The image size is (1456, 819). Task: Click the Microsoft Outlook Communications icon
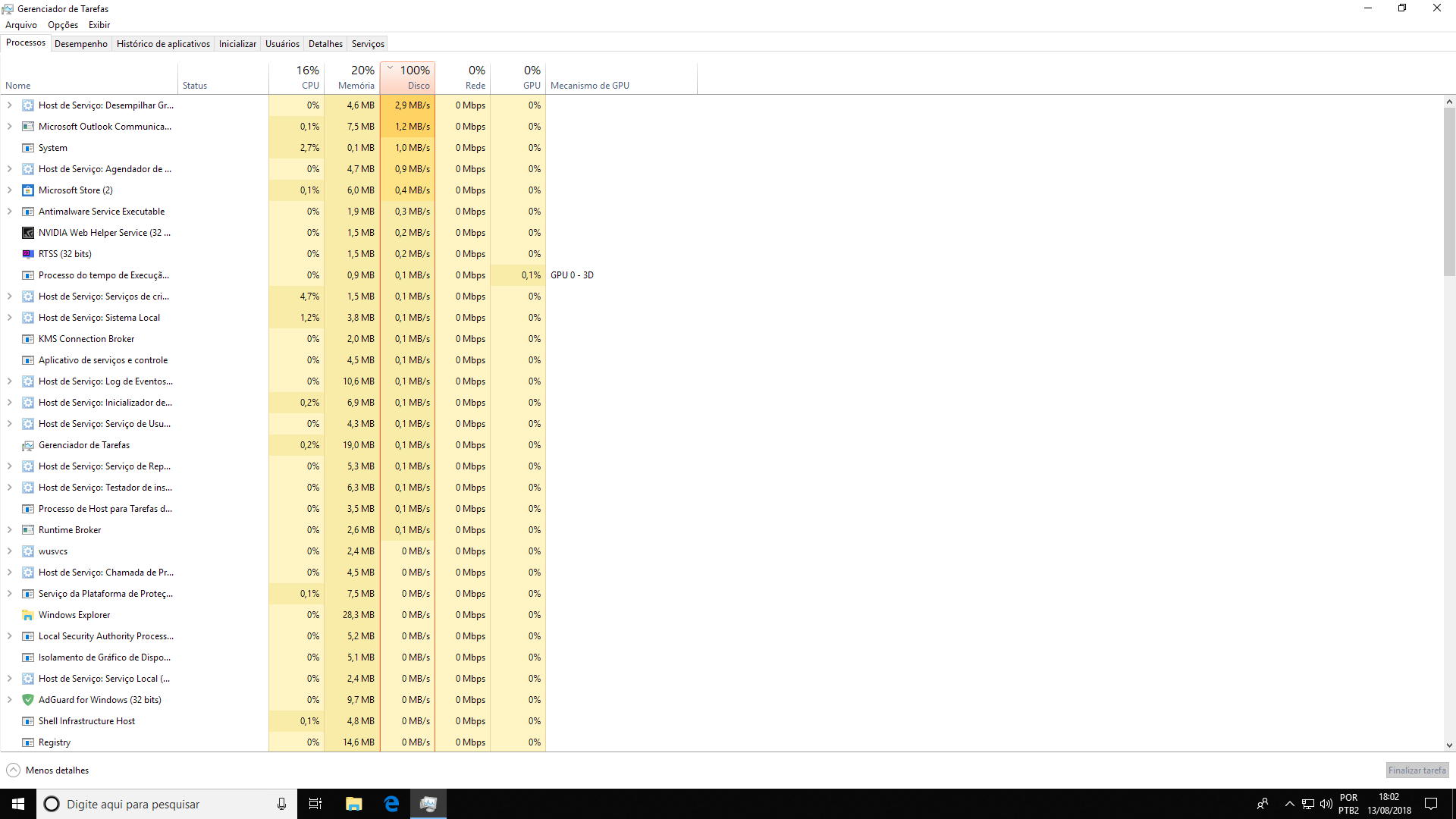(28, 127)
